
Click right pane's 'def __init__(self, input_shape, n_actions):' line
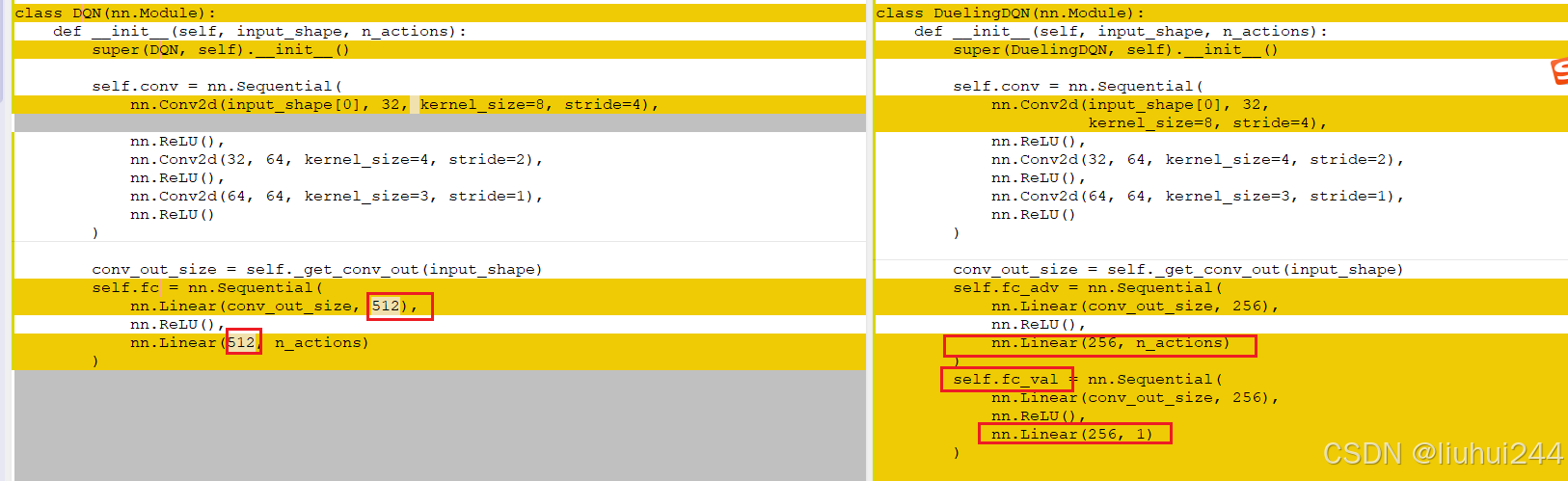[1122, 32]
